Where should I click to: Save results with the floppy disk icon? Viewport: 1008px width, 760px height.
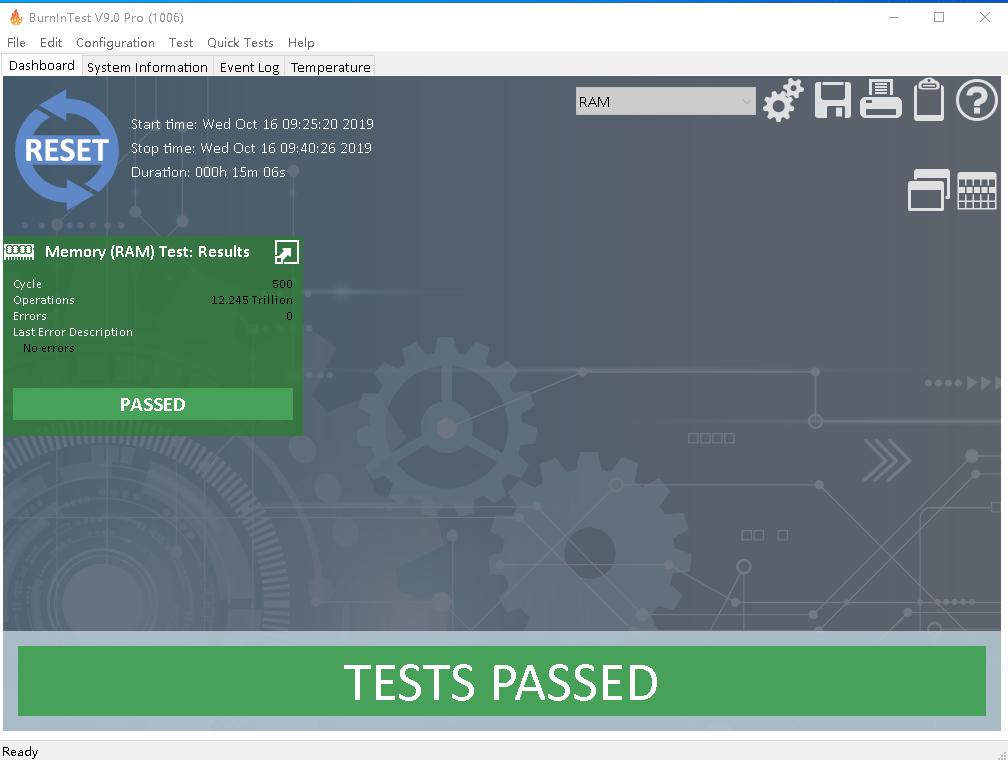[x=832, y=100]
